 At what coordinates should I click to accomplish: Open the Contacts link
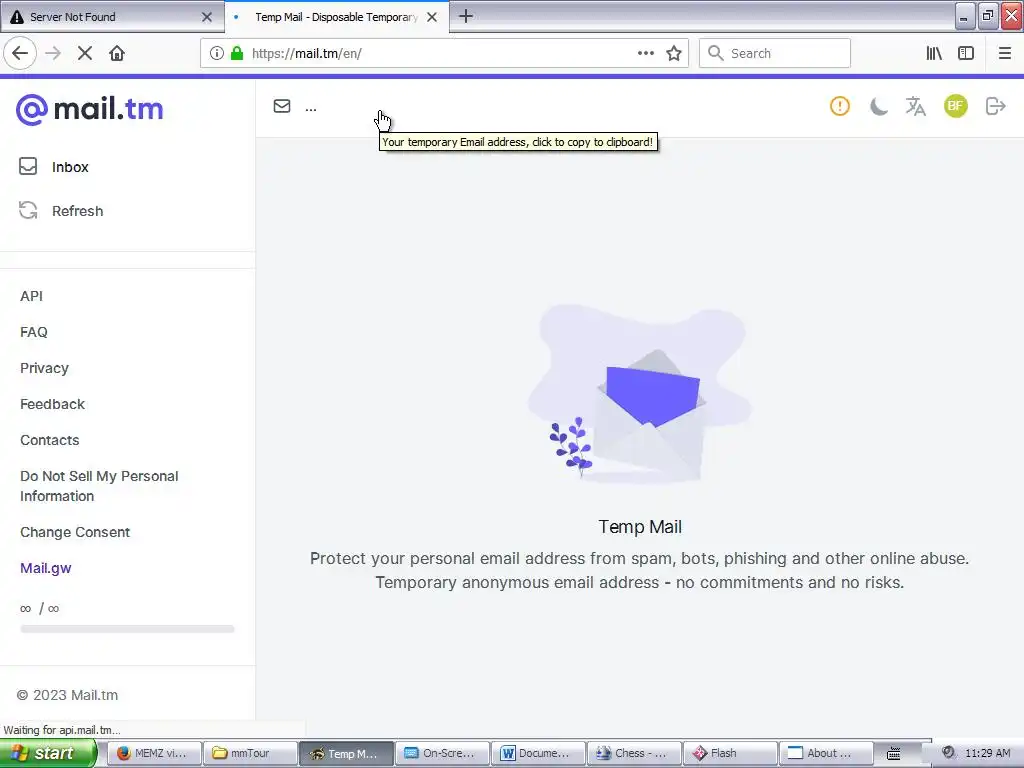(x=50, y=440)
